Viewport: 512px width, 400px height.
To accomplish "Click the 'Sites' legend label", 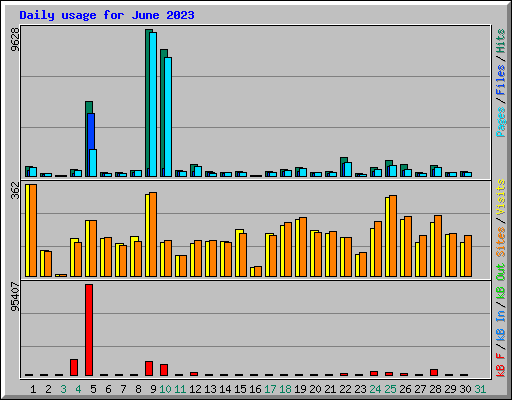I will click(500, 242).
